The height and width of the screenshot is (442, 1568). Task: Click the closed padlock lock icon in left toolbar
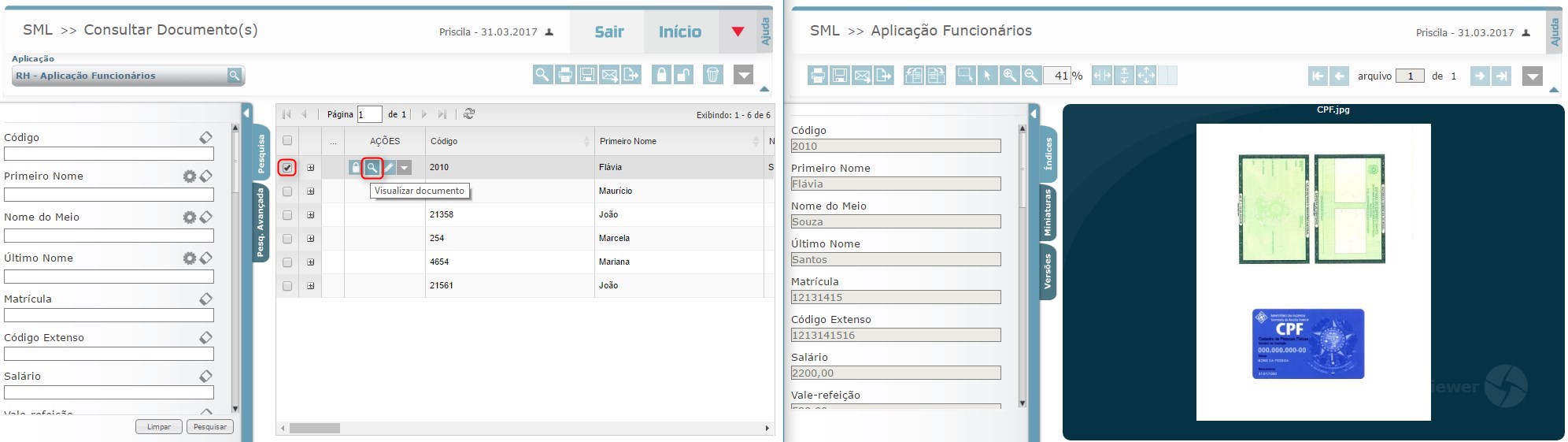pos(661,75)
